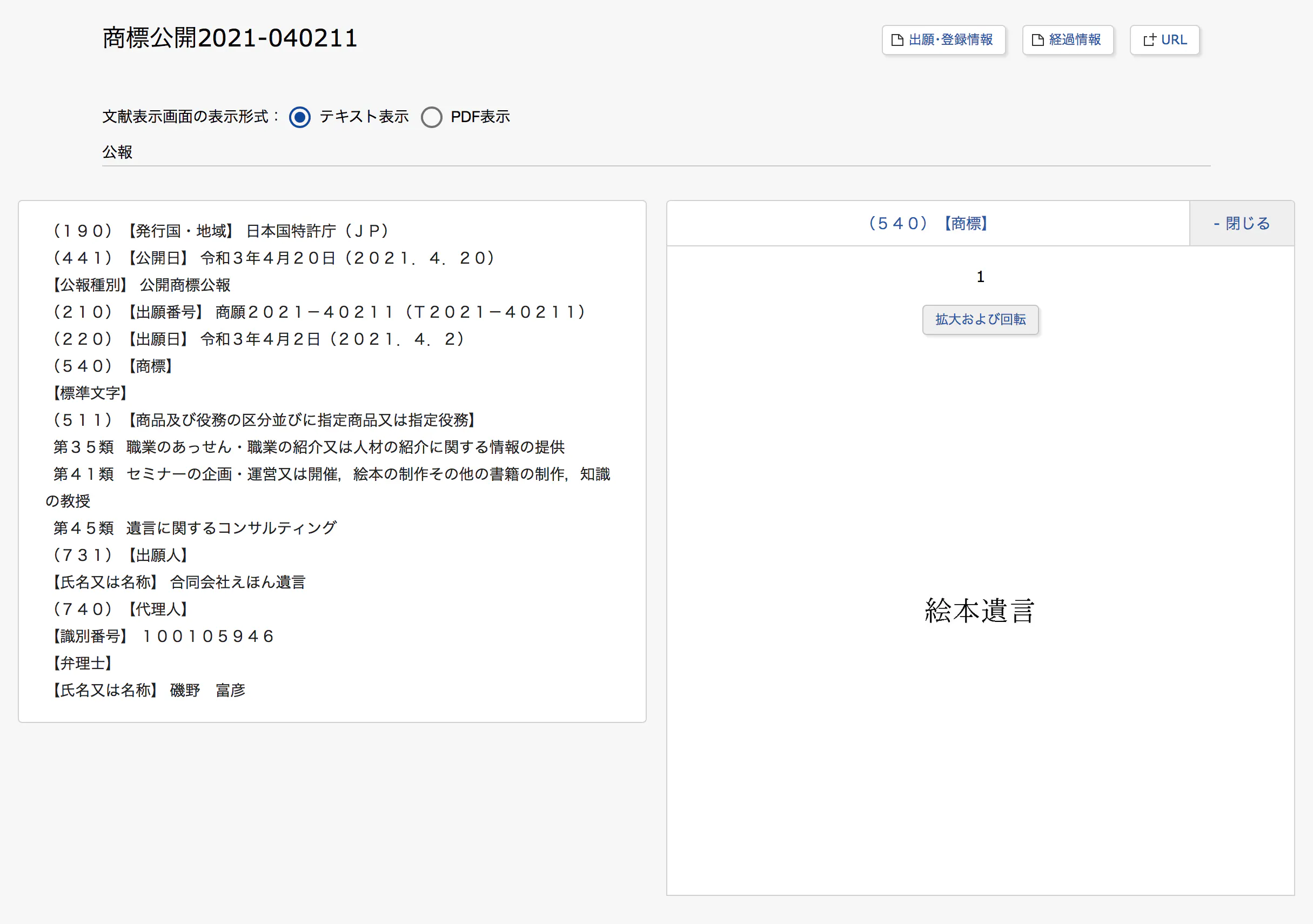Click the external-link icon beside URL

(x=1149, y=40)
